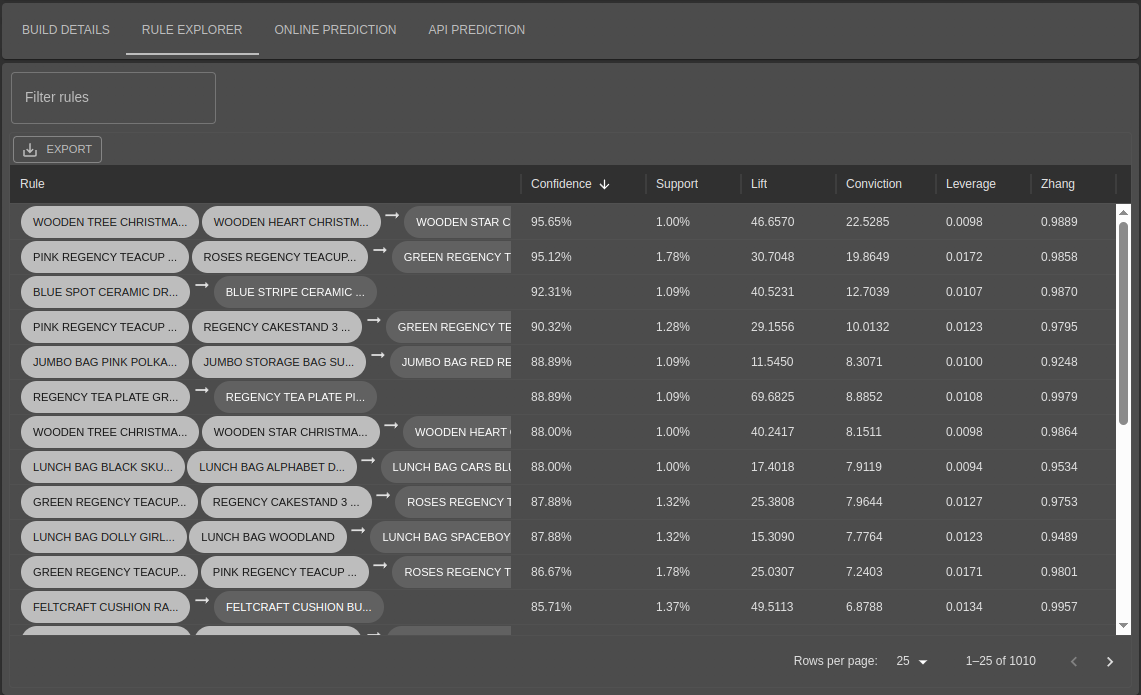Go to next page of rules

pyautogui.click(x=1110, y=662)
